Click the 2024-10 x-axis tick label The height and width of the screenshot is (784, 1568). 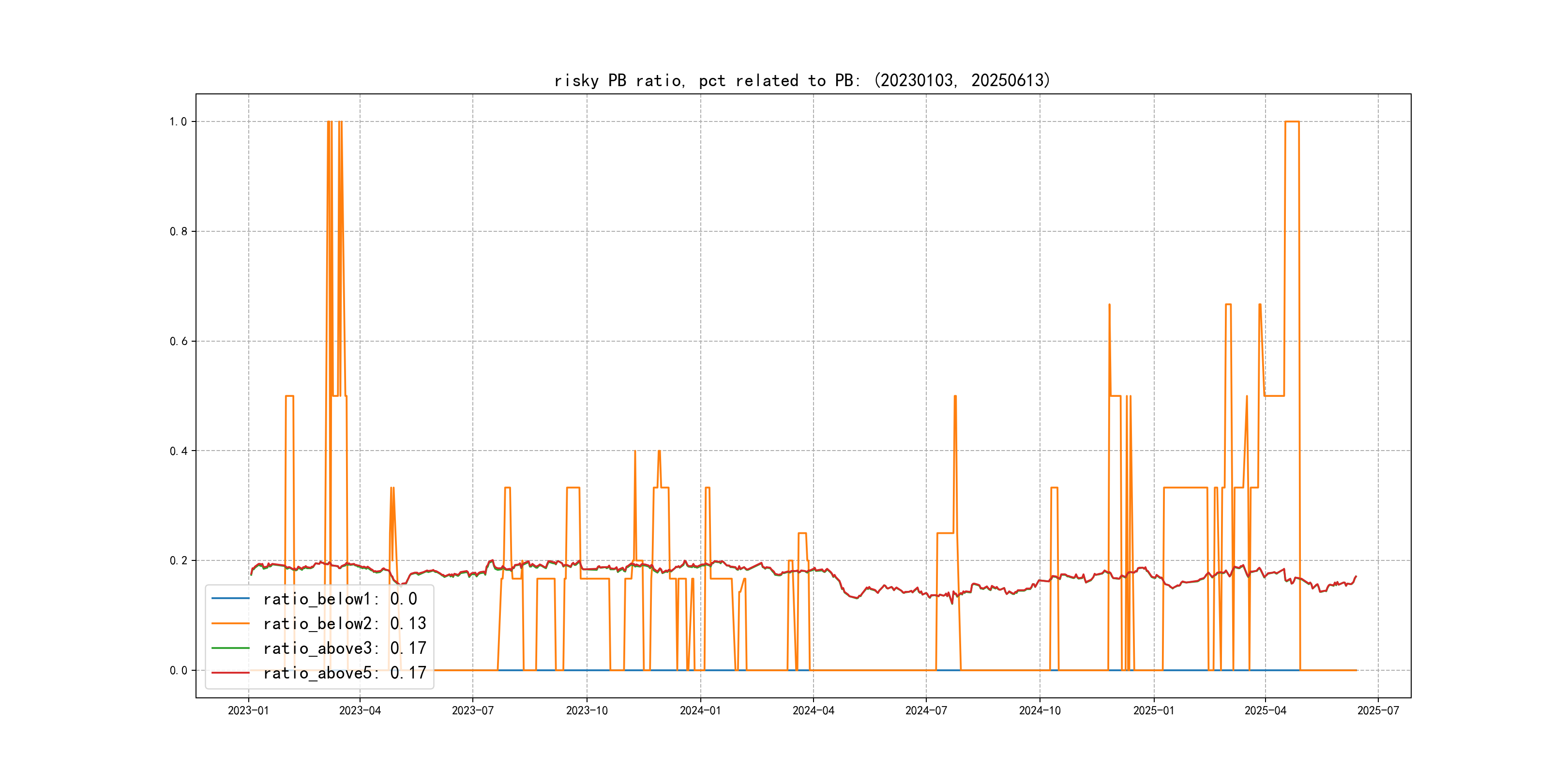[1040, 710]
